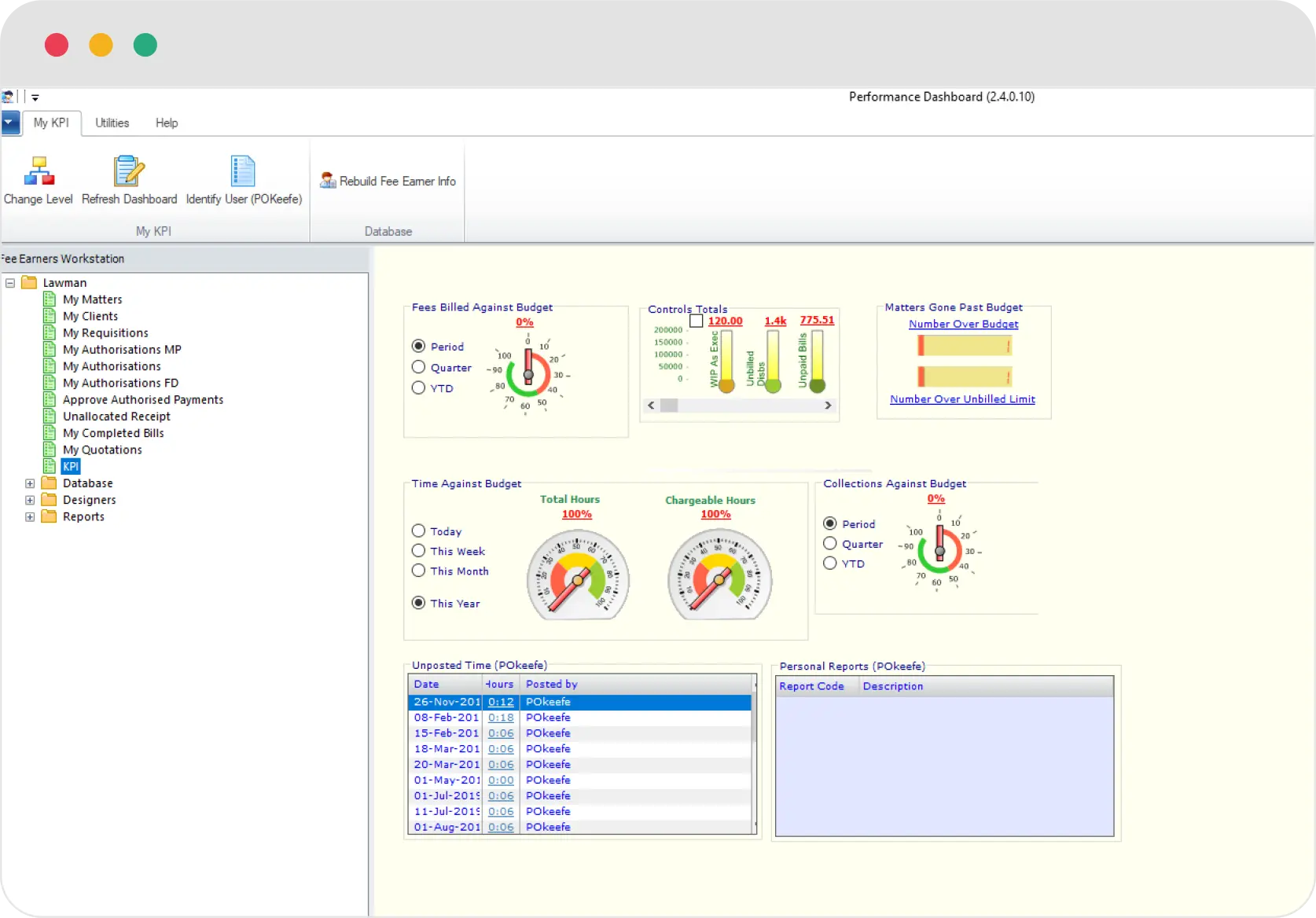Click the My Completed Bills document icon

coord(50,433)
